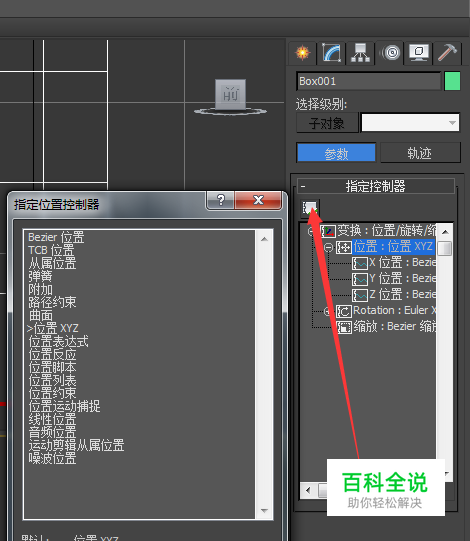Click the Box001 object color swatch

[452, 81]
